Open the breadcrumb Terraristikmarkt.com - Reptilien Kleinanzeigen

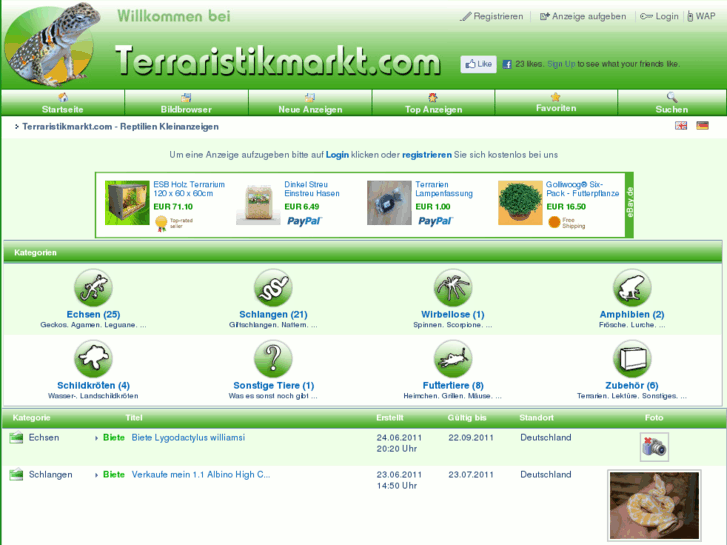tap(121, 127)
